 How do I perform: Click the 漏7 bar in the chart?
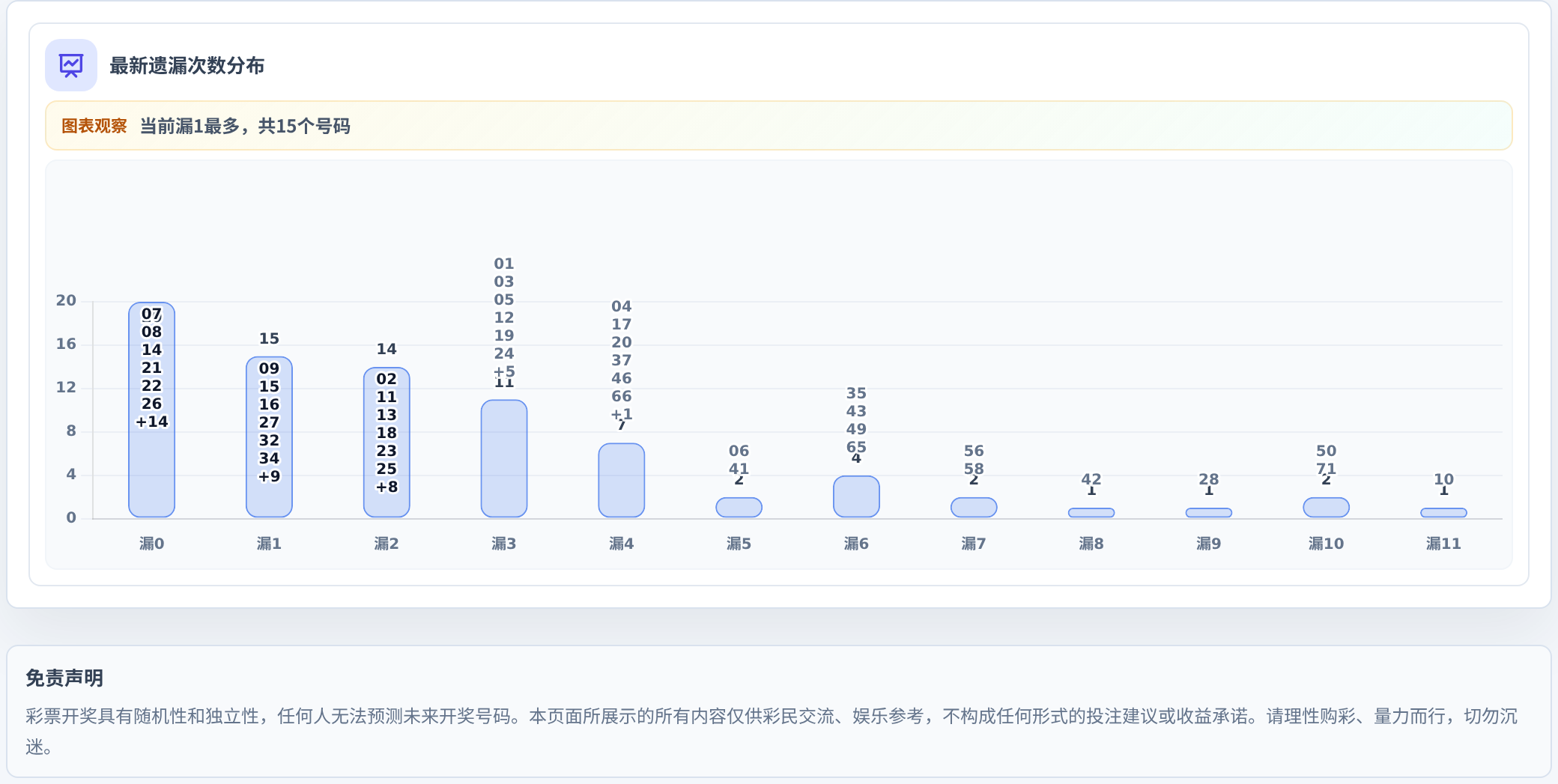(x=974, y=507)
